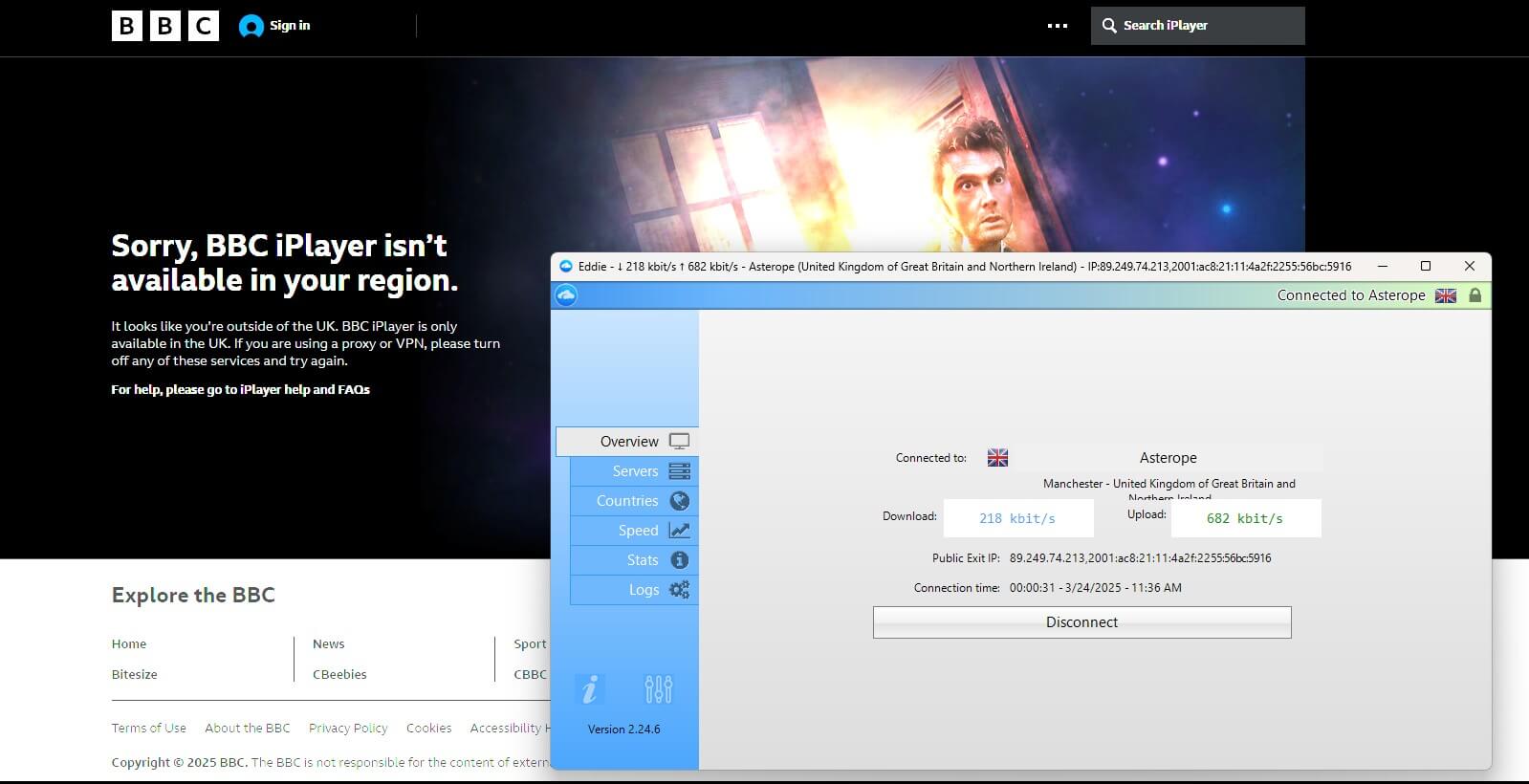1529x784 pixels.
Task: Open Cookies link in footer
Action: 428,729
